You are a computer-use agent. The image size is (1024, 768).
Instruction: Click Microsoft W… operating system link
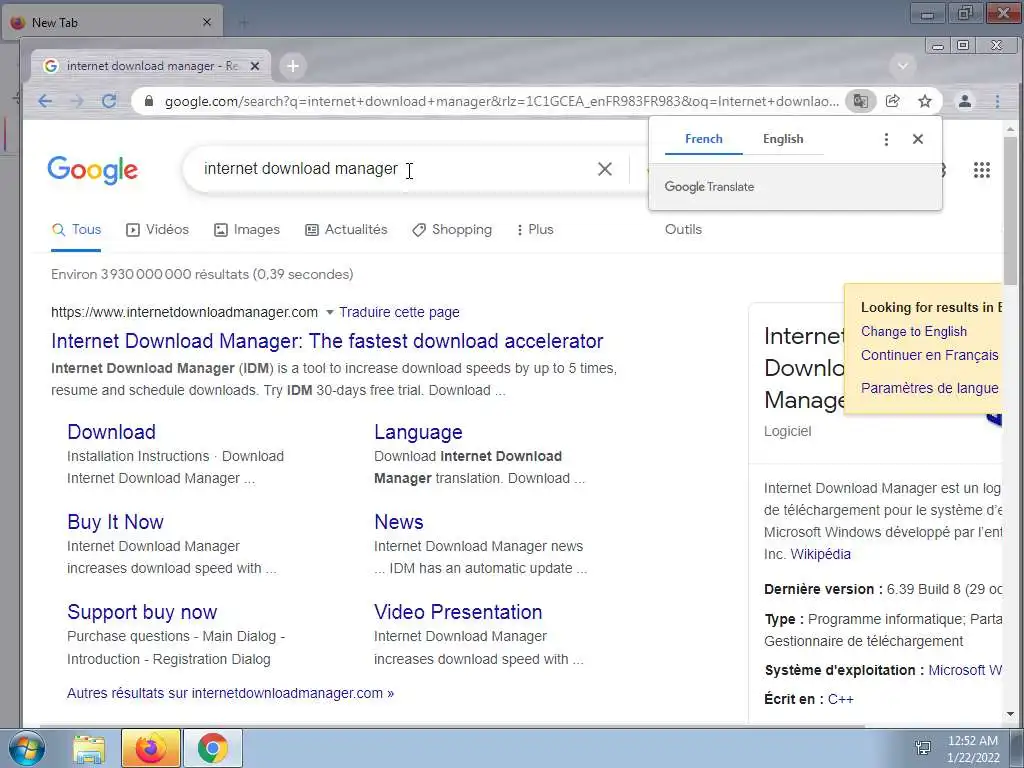click(965, 671)
